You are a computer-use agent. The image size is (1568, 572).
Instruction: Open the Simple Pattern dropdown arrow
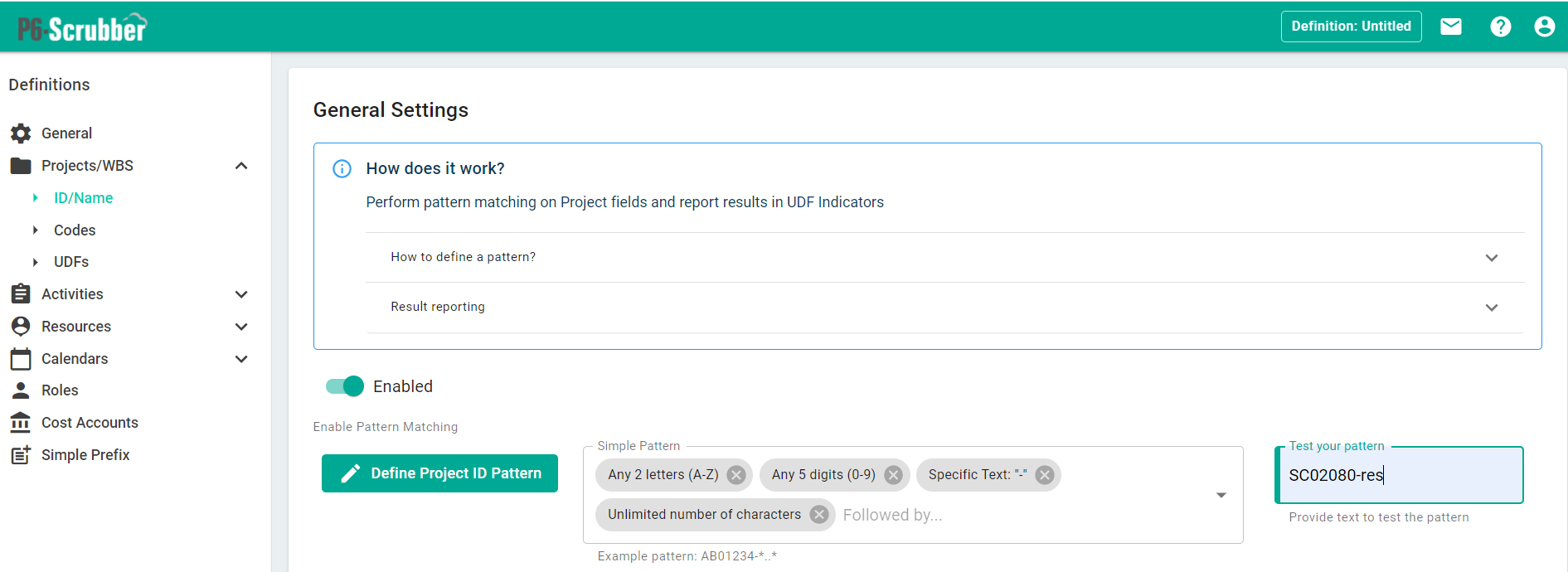(x=1221, y=495)
